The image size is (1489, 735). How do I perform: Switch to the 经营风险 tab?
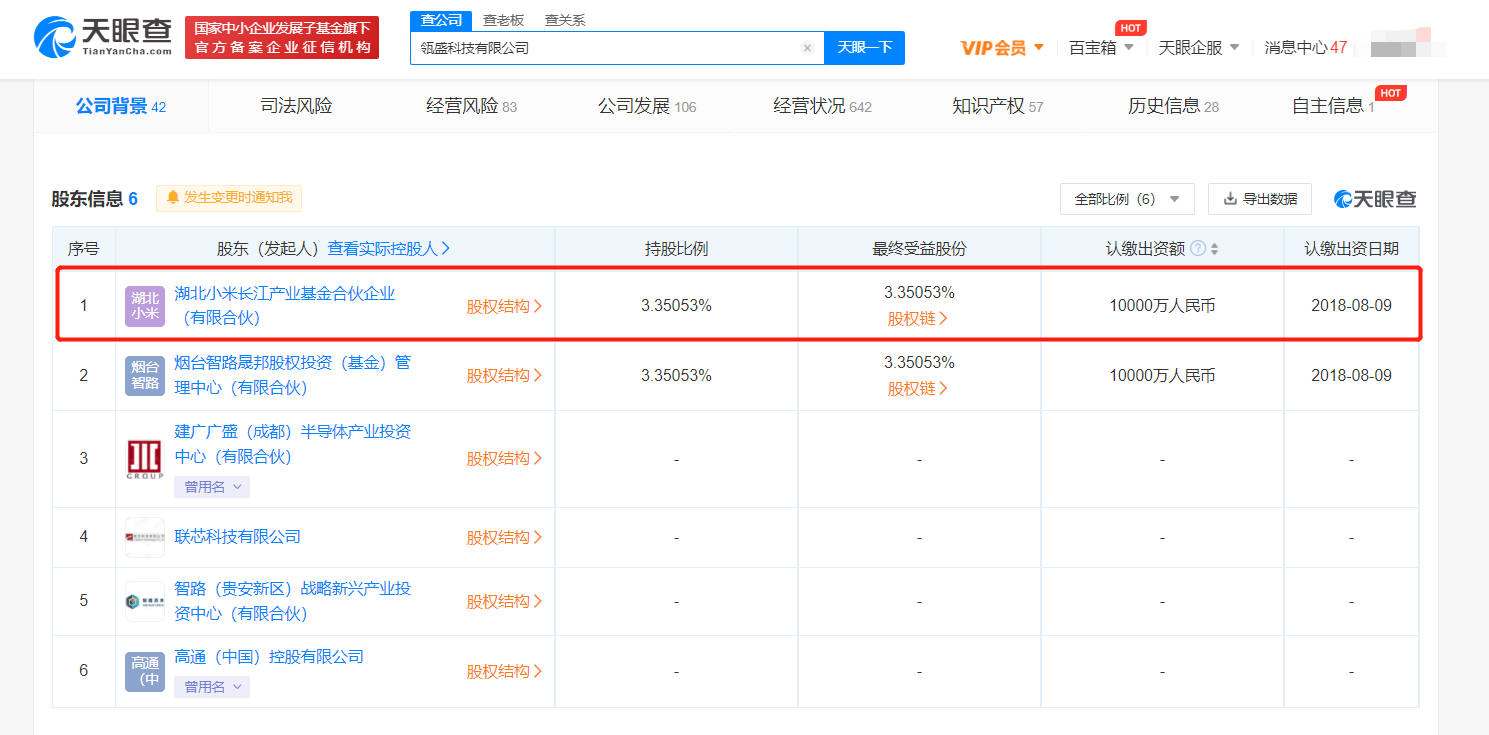[471, 106]
